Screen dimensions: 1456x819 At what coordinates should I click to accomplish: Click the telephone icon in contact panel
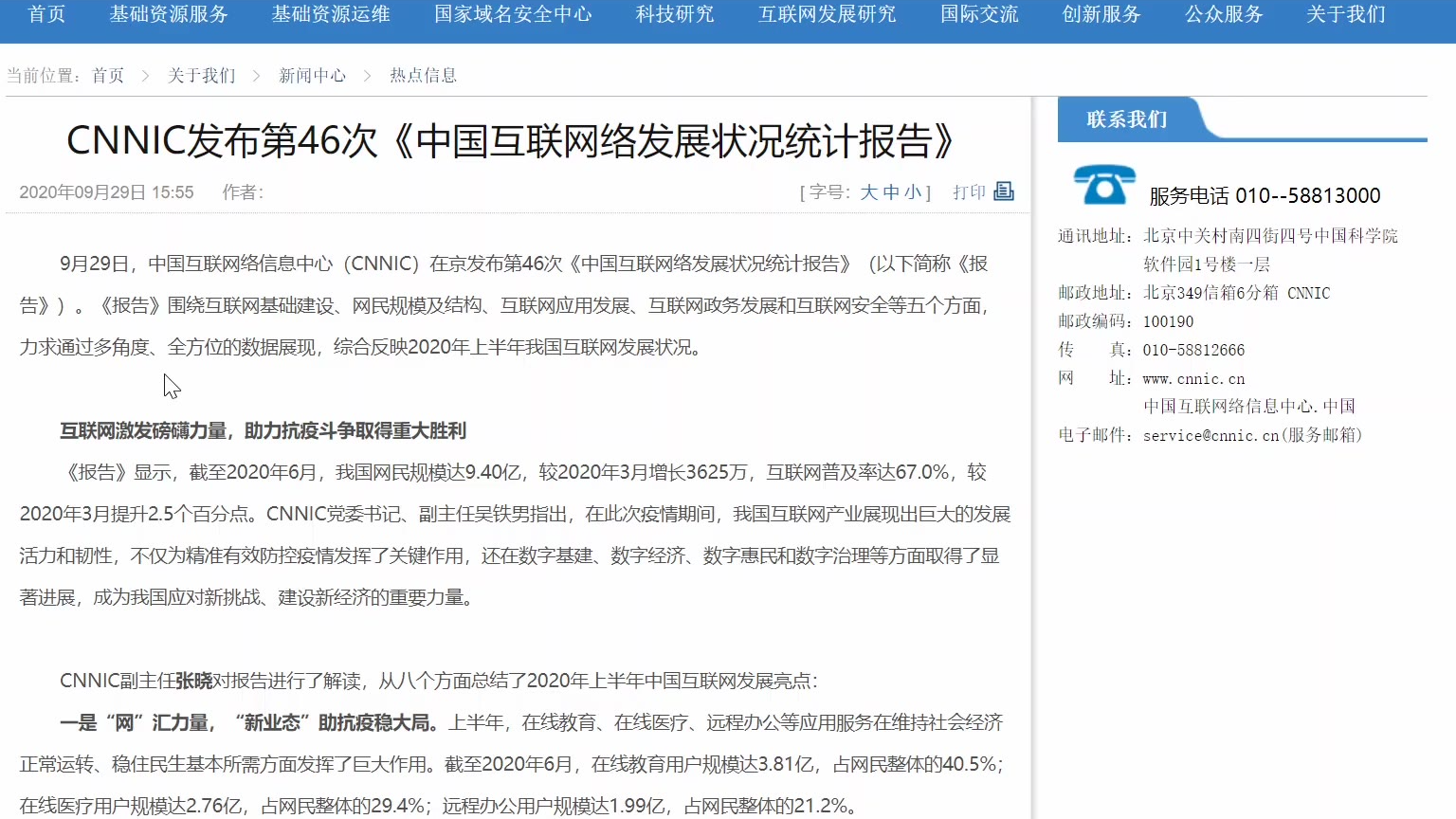(x=1103, y=185)
